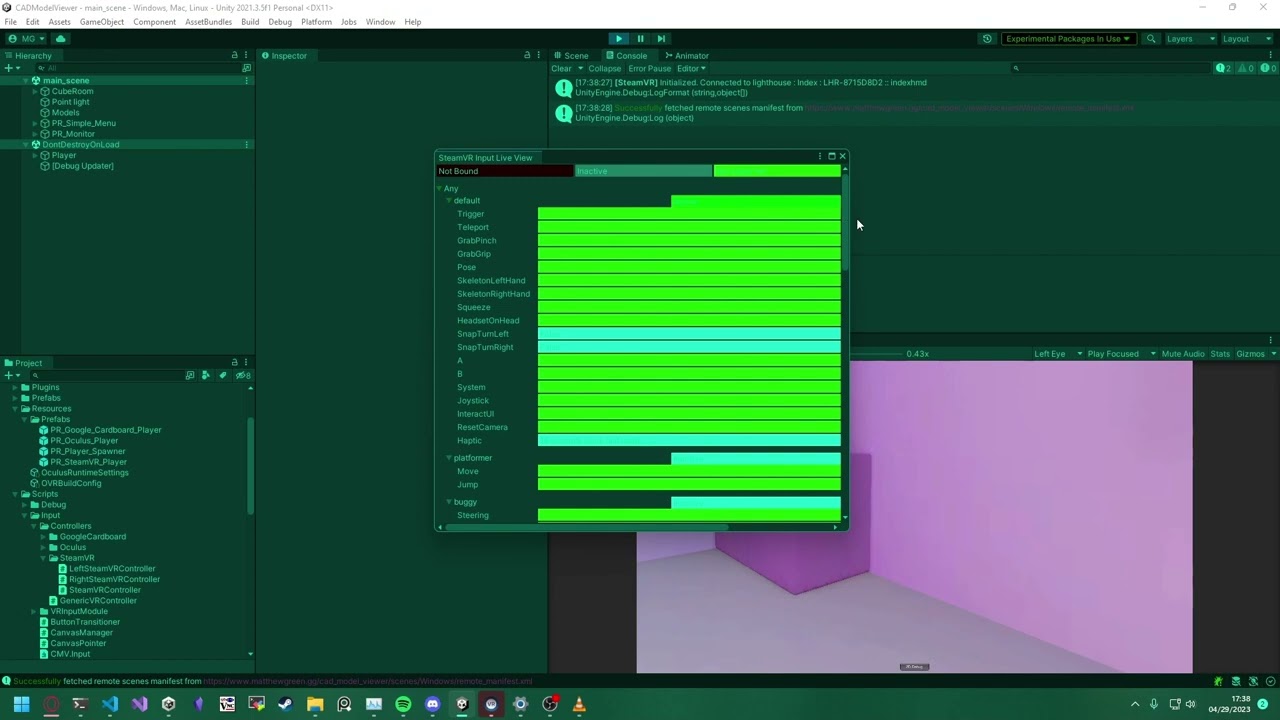Viewport: 1280px width, 720px height.
Task: Select the Models object in Hierarchy
Action: click(65, 113)
